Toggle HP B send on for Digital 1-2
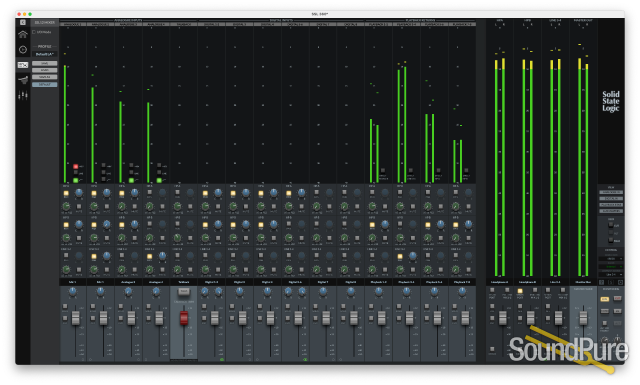The width and height of the screenshot is (640, 385). [205, 225]
